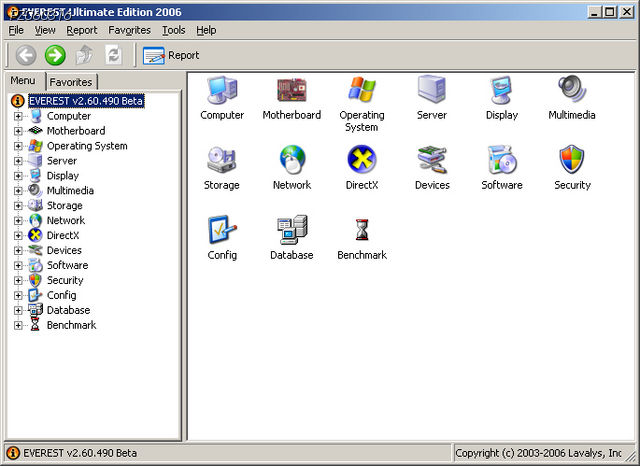Expand the Motherboard tree node
The image size is (640, 466).
pyautogui.click(x=18, y=131)
